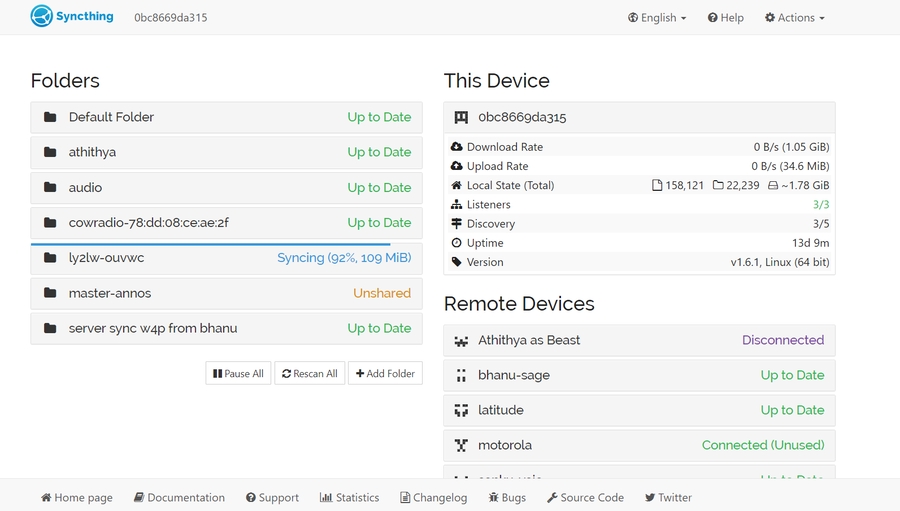Click the Syncthing logo in the navbar

(x=71, y=17)
